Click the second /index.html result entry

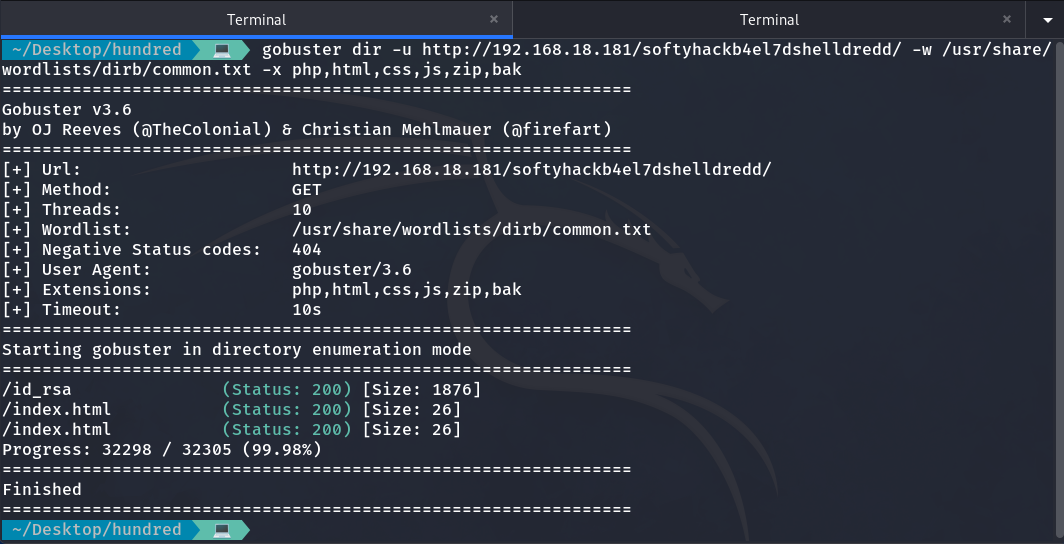[57, 430]
